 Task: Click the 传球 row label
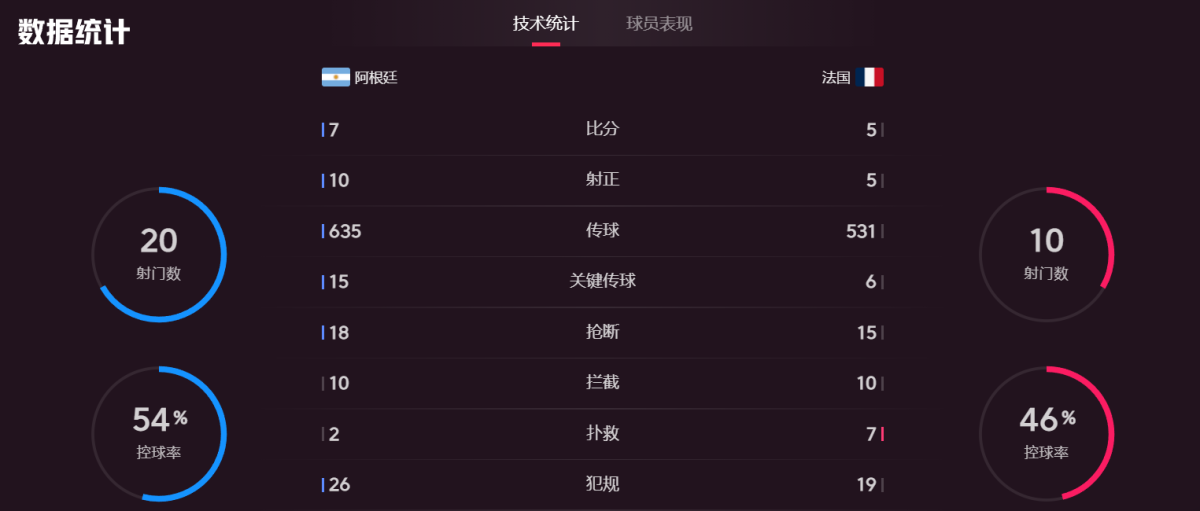tap(602, 231)
